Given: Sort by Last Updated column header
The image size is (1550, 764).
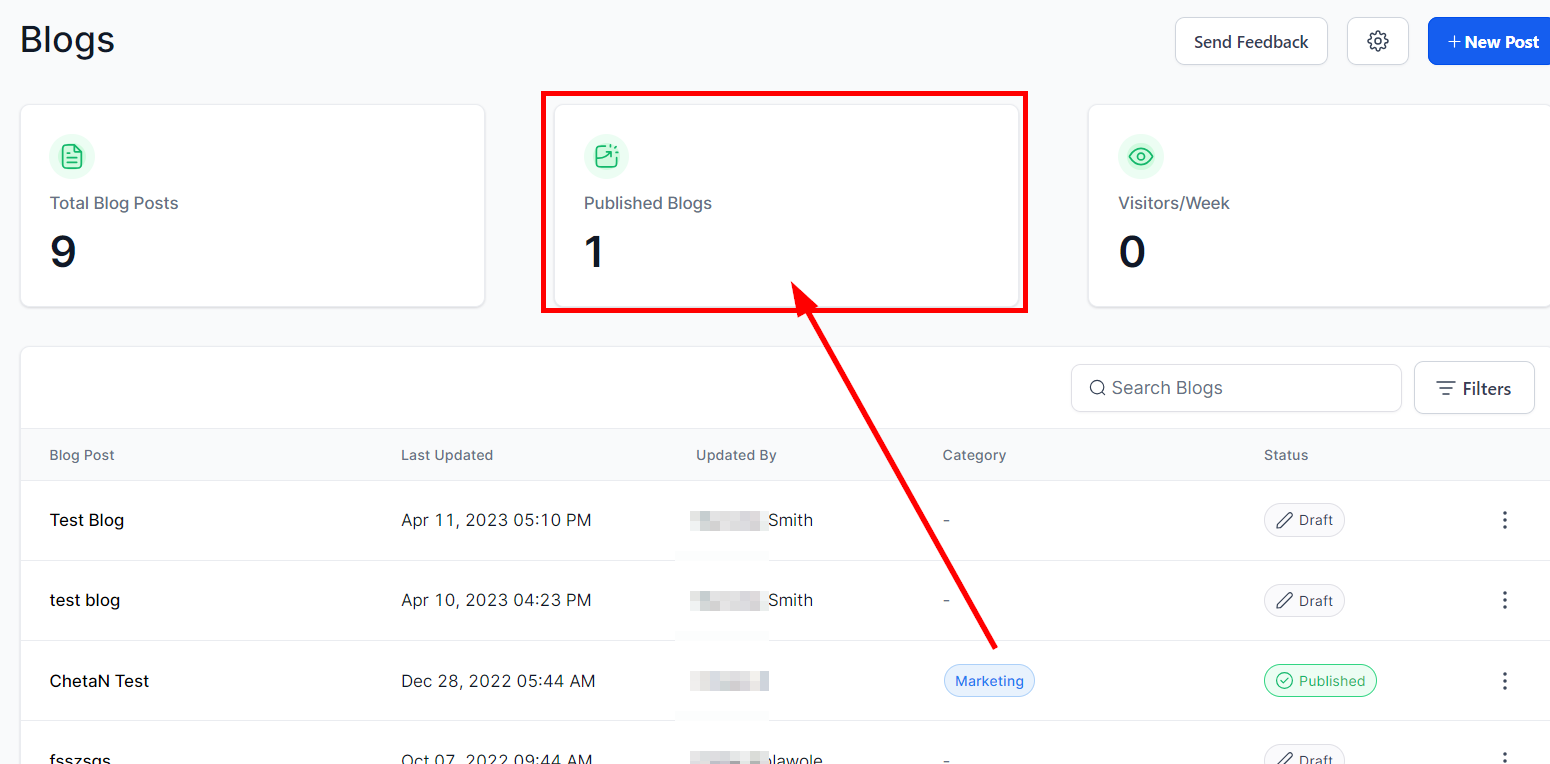Looking at the screenshot, I should coord(447,455).
